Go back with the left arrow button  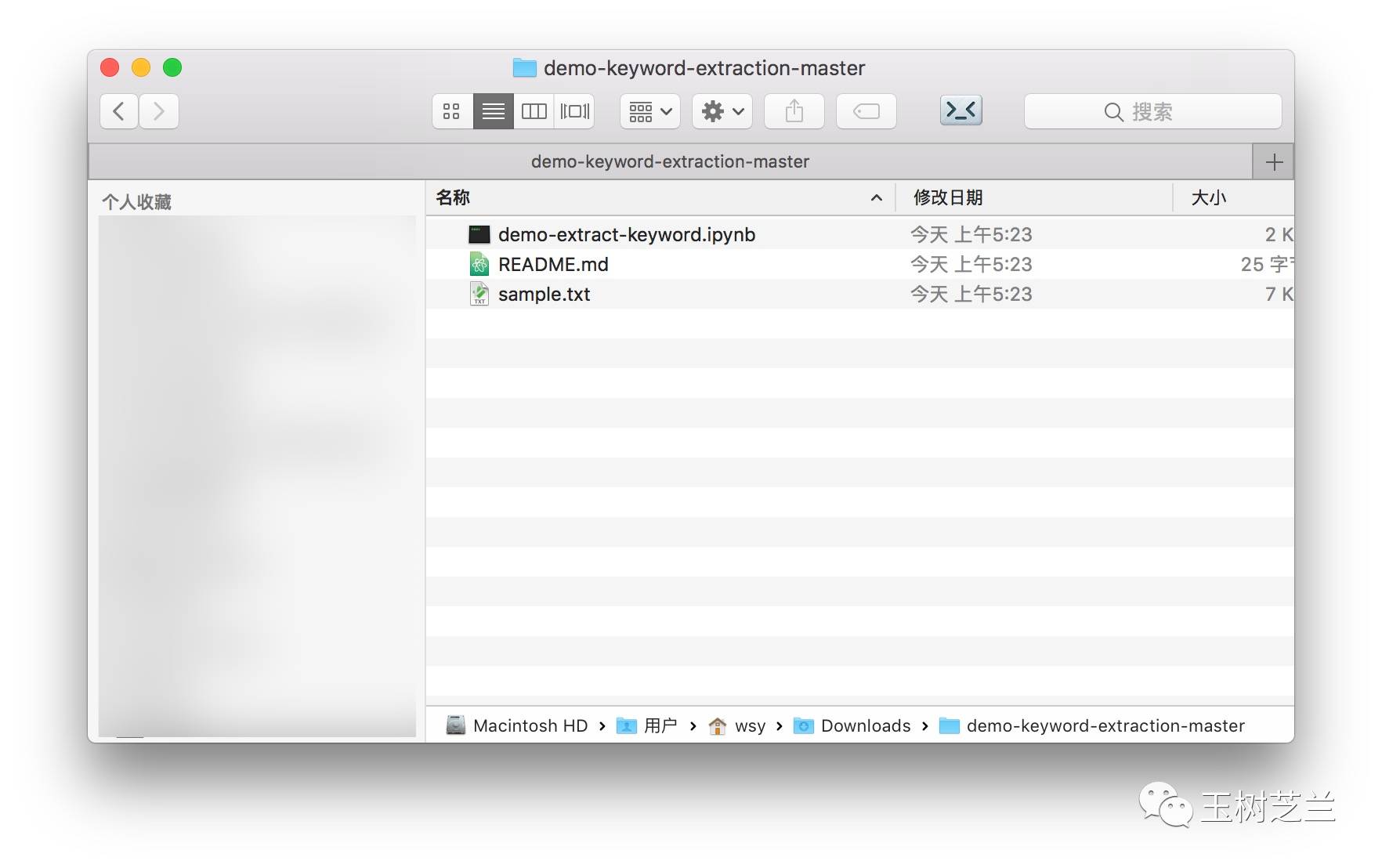point(119,111)
